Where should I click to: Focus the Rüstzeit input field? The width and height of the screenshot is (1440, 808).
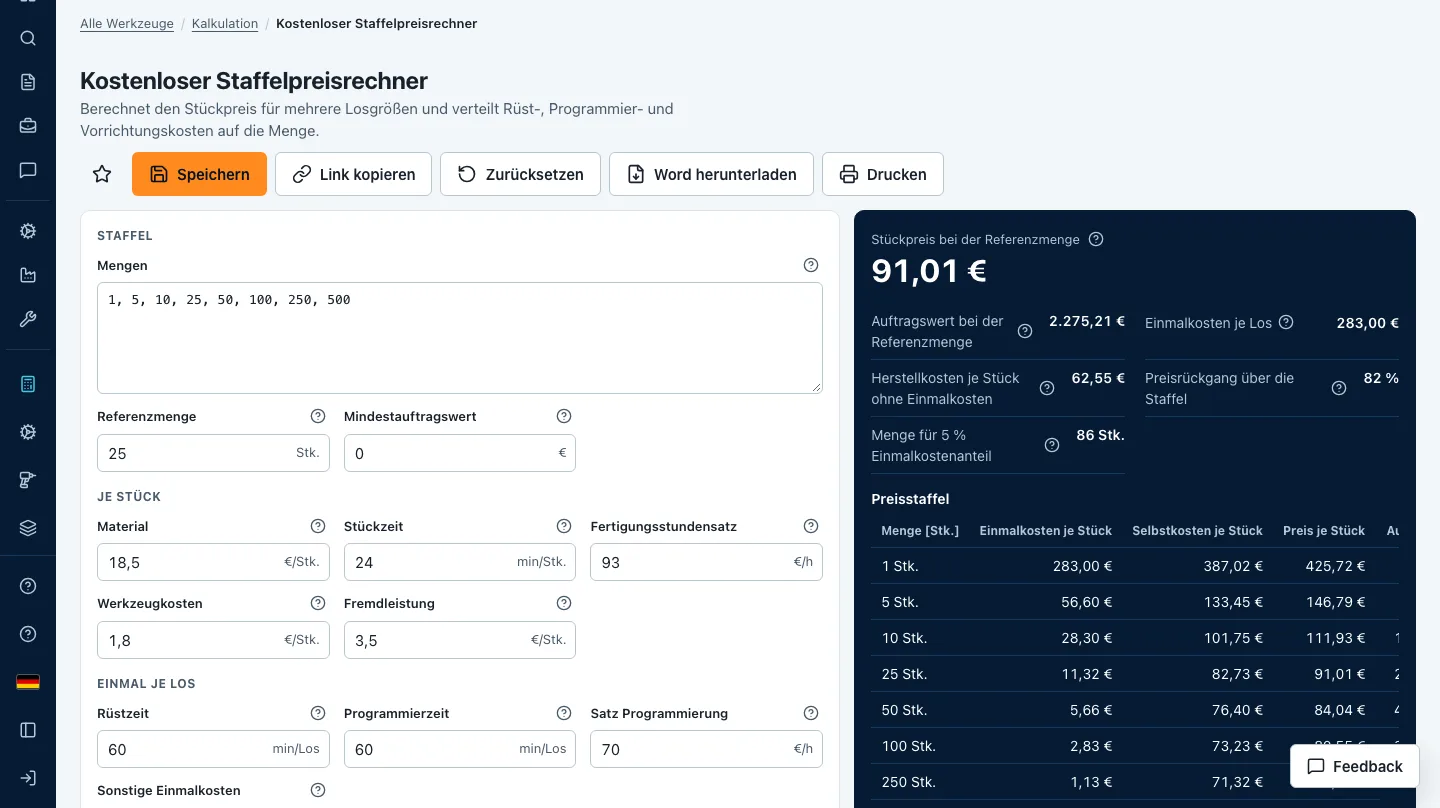(x=213, y=749)
